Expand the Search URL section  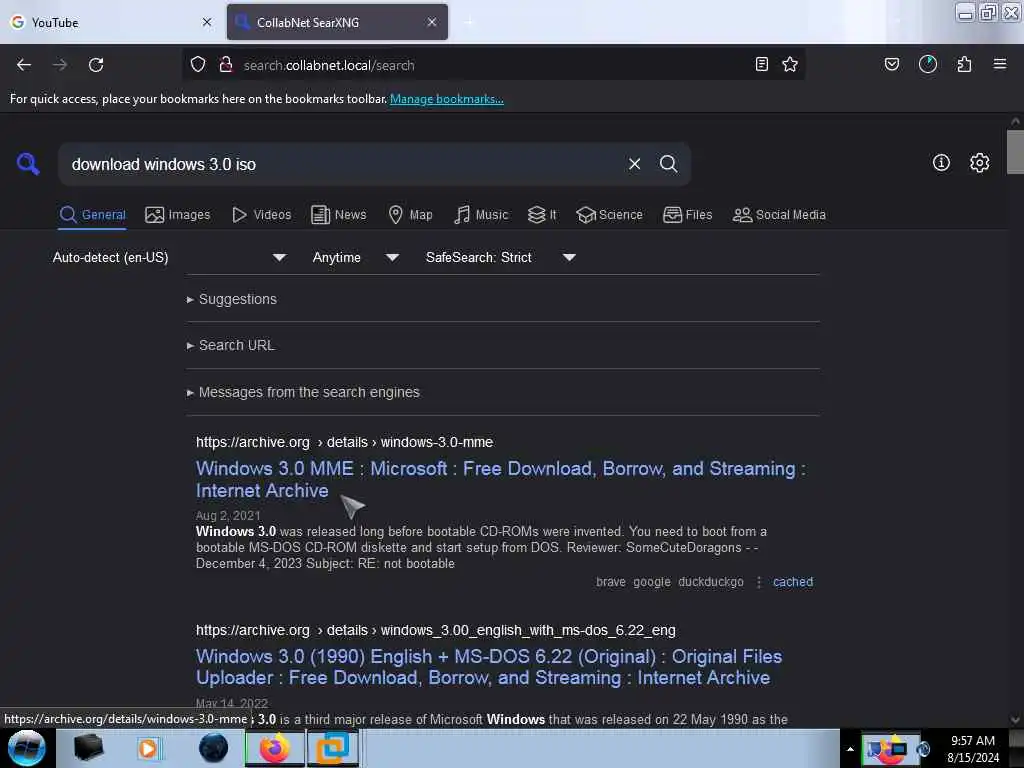click(231, 345)
